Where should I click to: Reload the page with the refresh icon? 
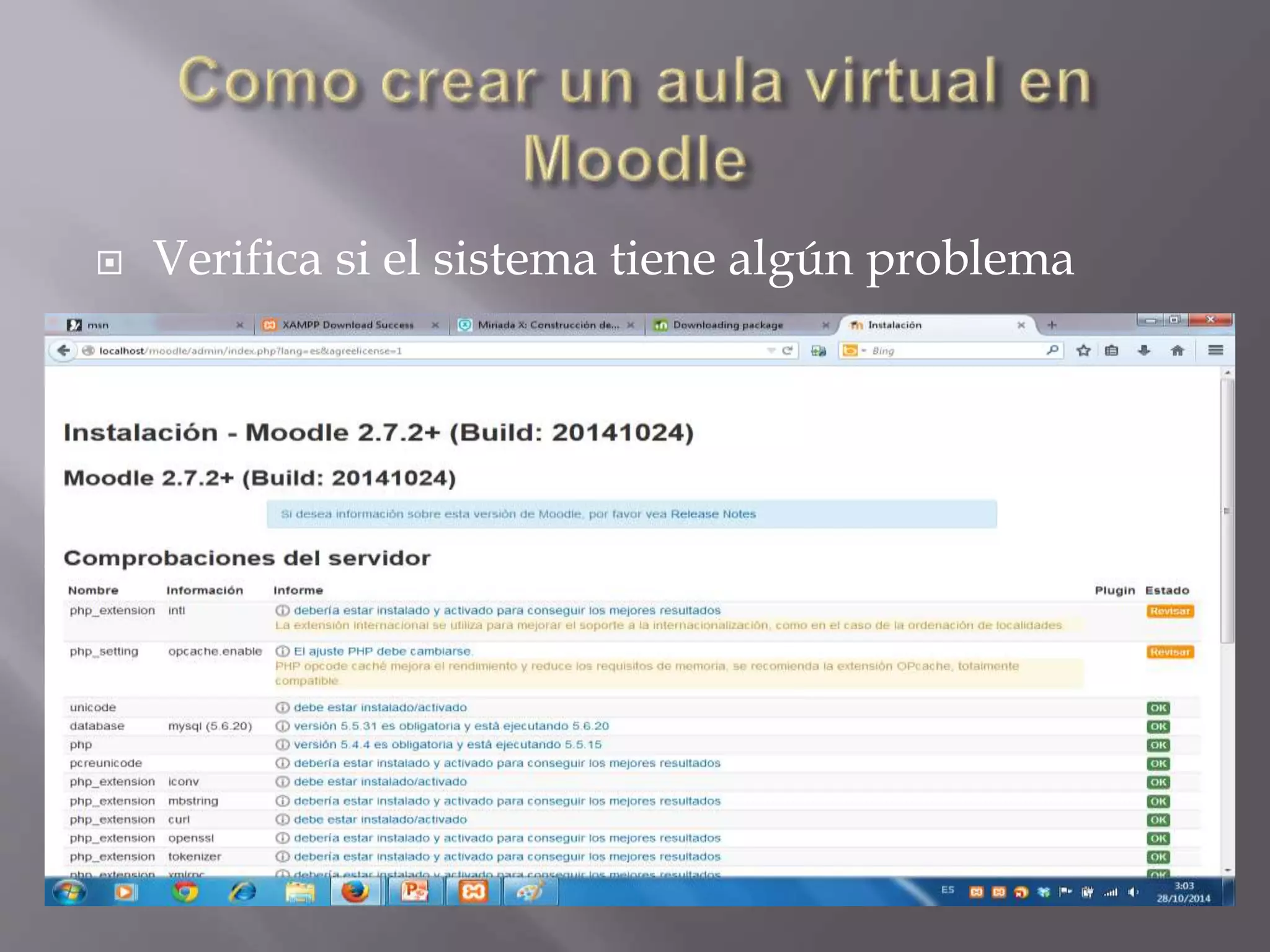pyautogui.click(x=787, y=350)
